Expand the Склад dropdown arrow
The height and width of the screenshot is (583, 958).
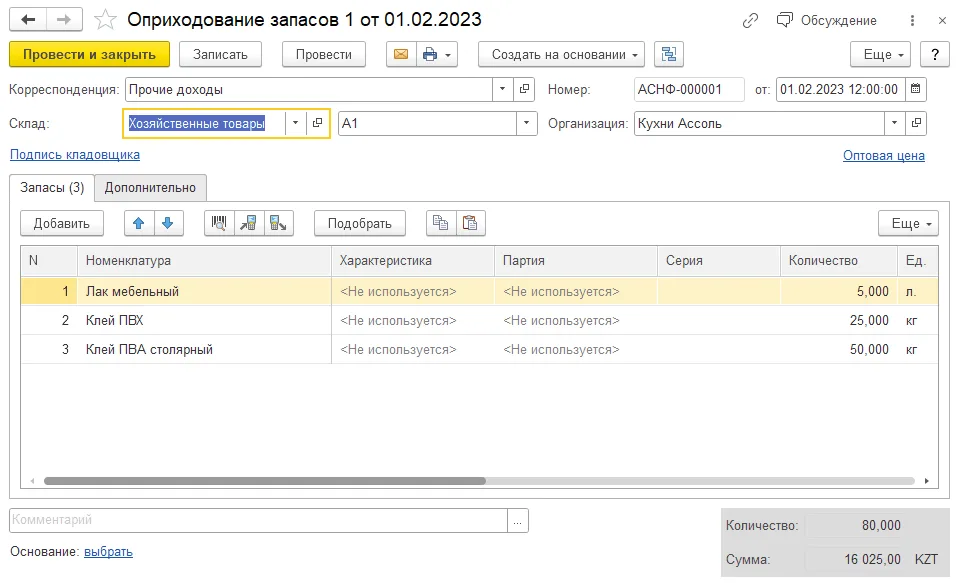tap(295, 123)
